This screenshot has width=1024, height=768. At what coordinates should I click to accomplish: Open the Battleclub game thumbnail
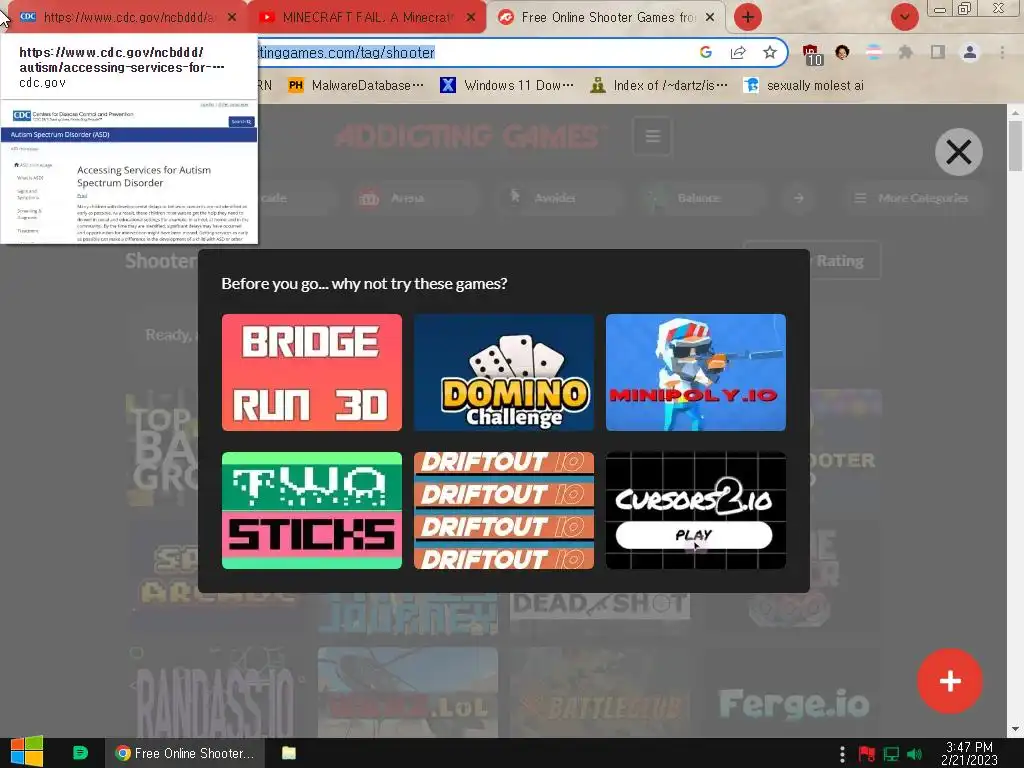(x=600, y=692)
